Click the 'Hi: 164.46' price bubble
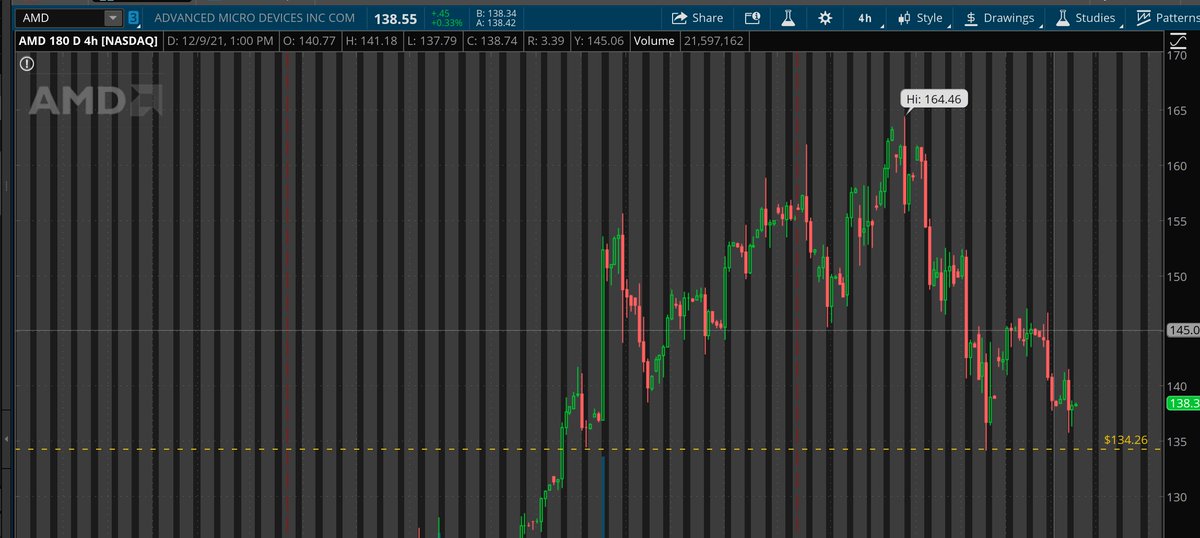 click(932, 99)
